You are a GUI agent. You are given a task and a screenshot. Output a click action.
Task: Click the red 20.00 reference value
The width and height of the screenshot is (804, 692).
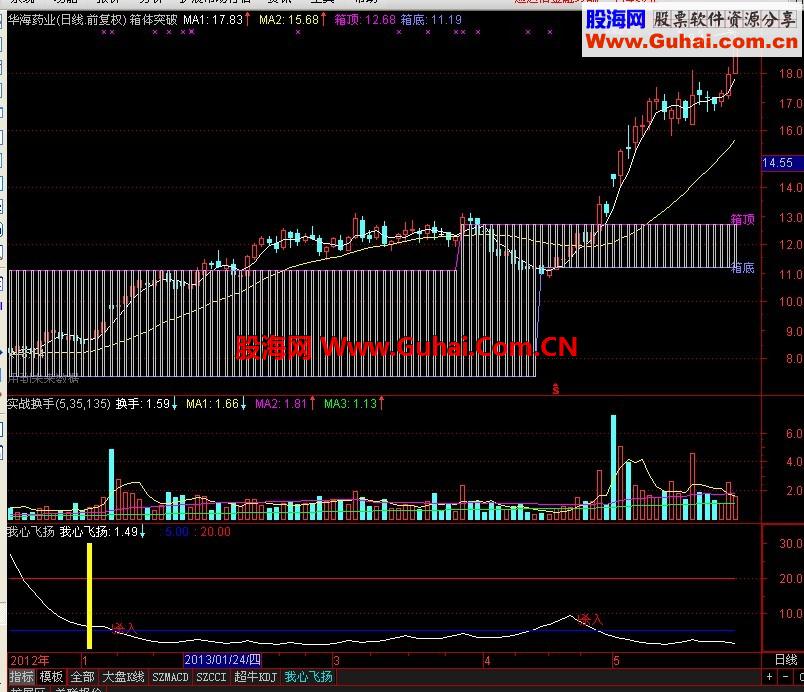(215, 532)
